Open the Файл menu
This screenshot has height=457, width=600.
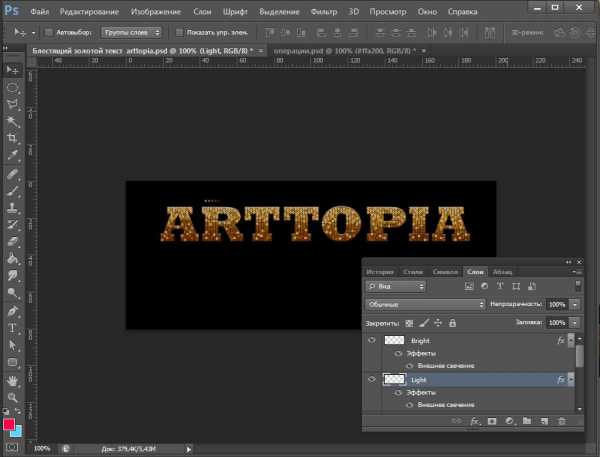(x=39, y=11)
